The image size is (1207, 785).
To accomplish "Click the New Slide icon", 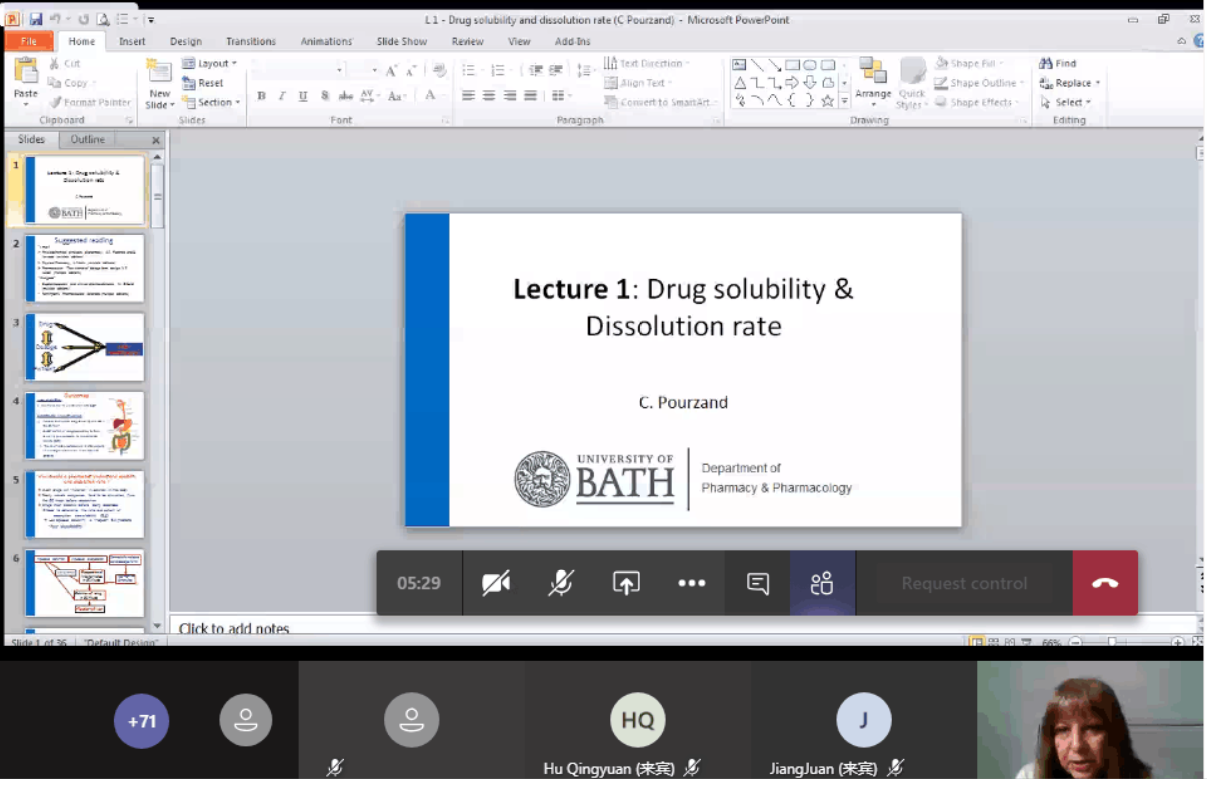I will pyautogui.click(x=159, y=83).
